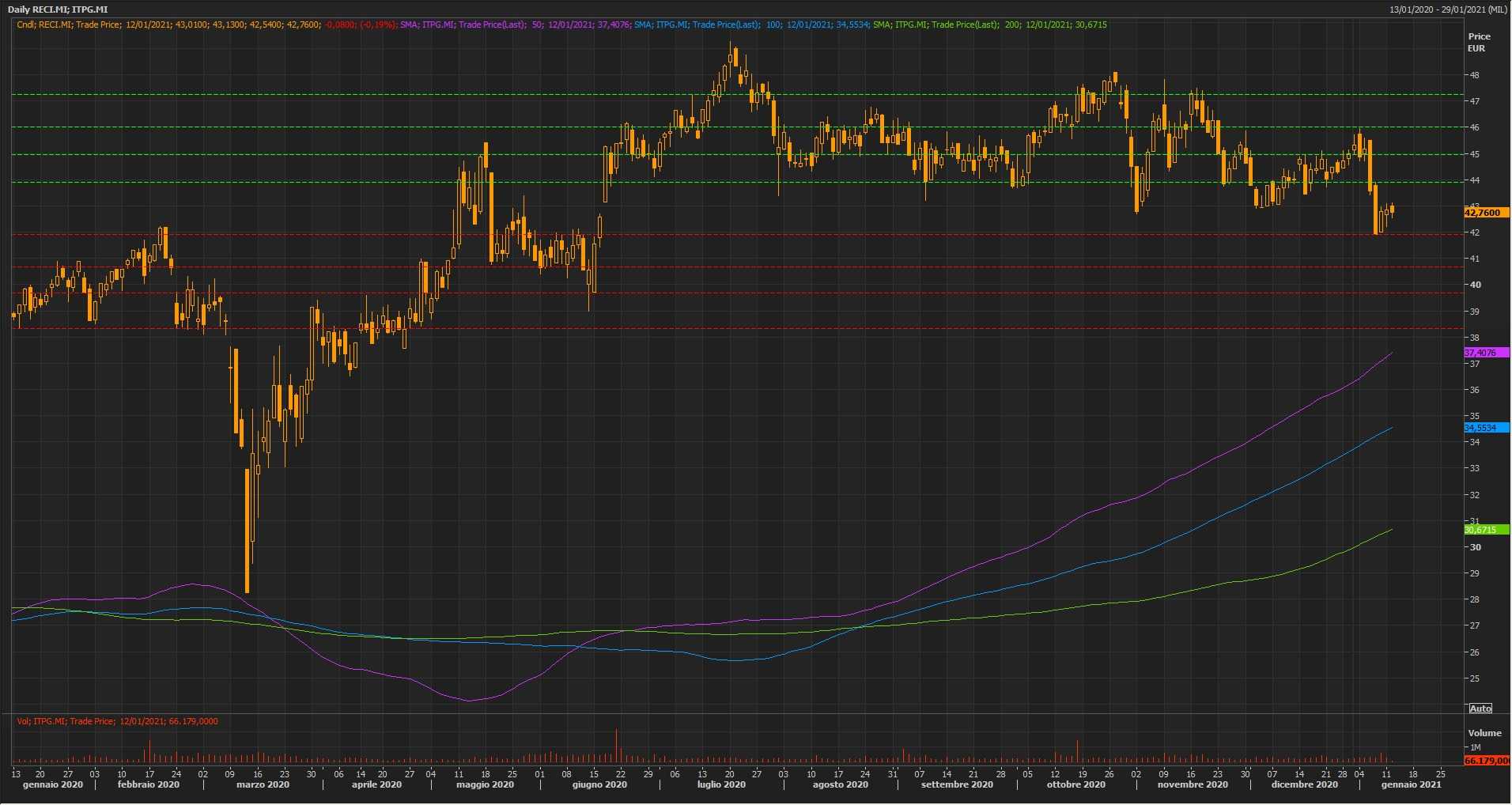Click the blue 34,5534 SMA price tag
The height and width of the screenshot is (805, 1512).
[1484, 428]
